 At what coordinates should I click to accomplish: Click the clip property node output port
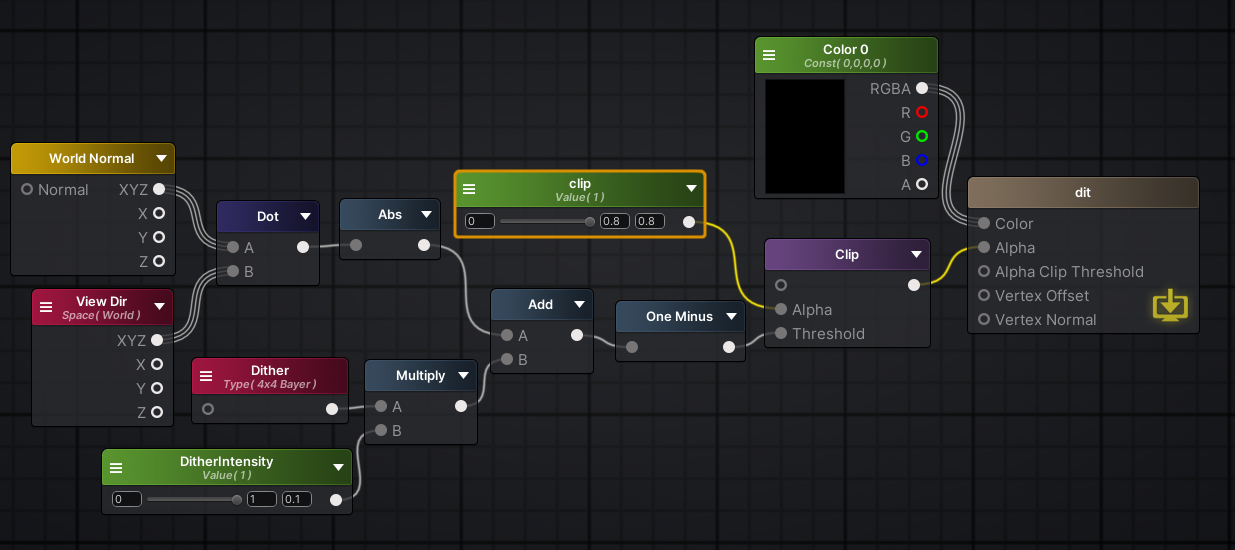click(689, 221)
